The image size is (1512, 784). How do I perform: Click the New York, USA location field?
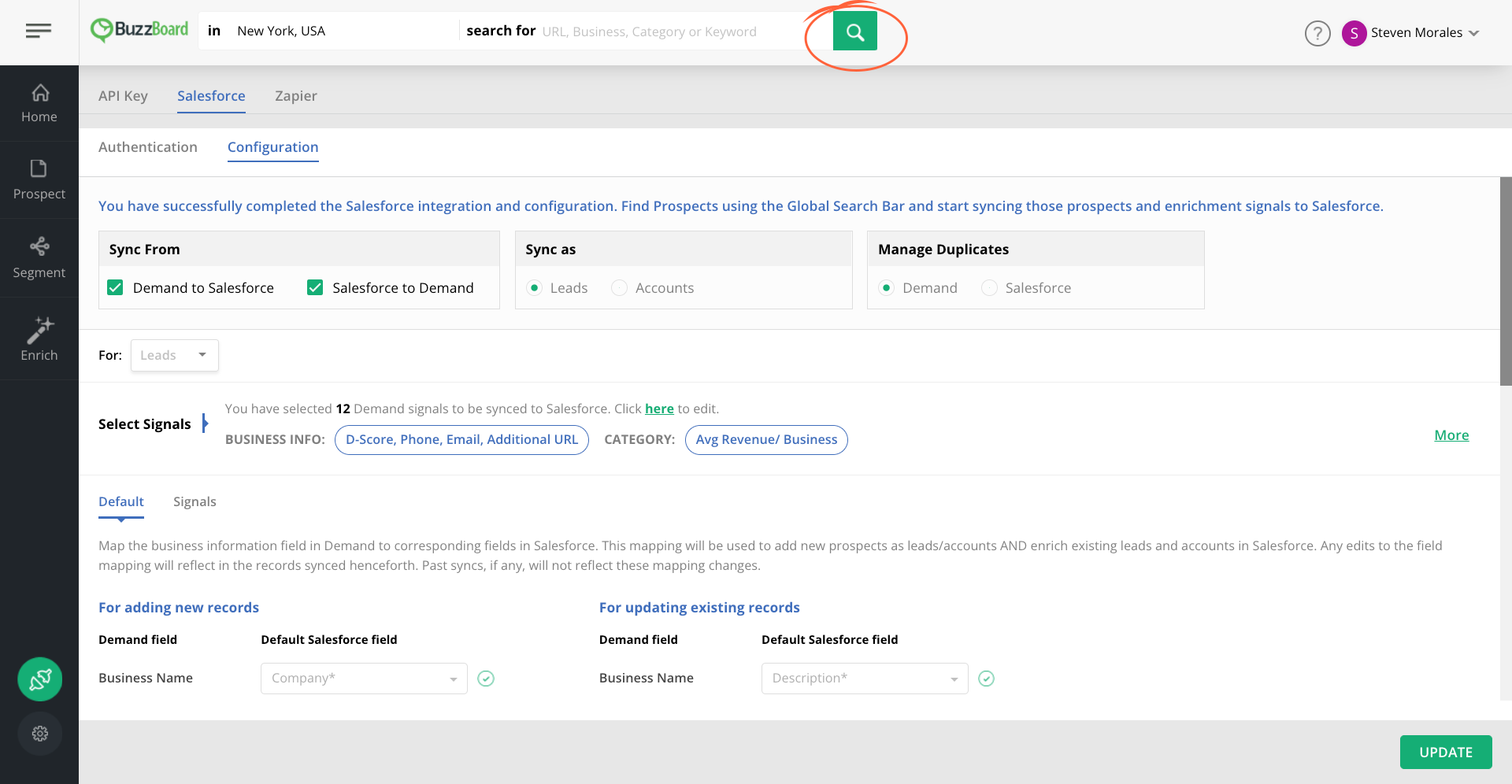(343, 31)
